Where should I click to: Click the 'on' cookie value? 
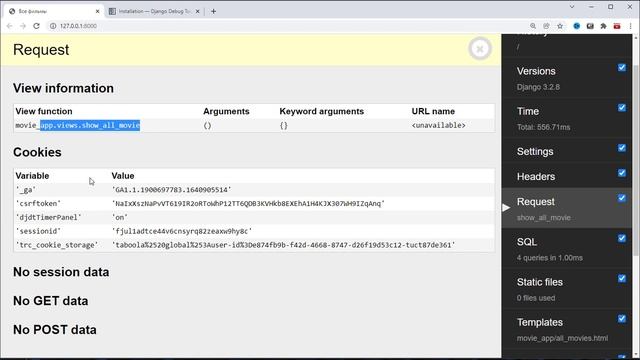click(120, 218)
